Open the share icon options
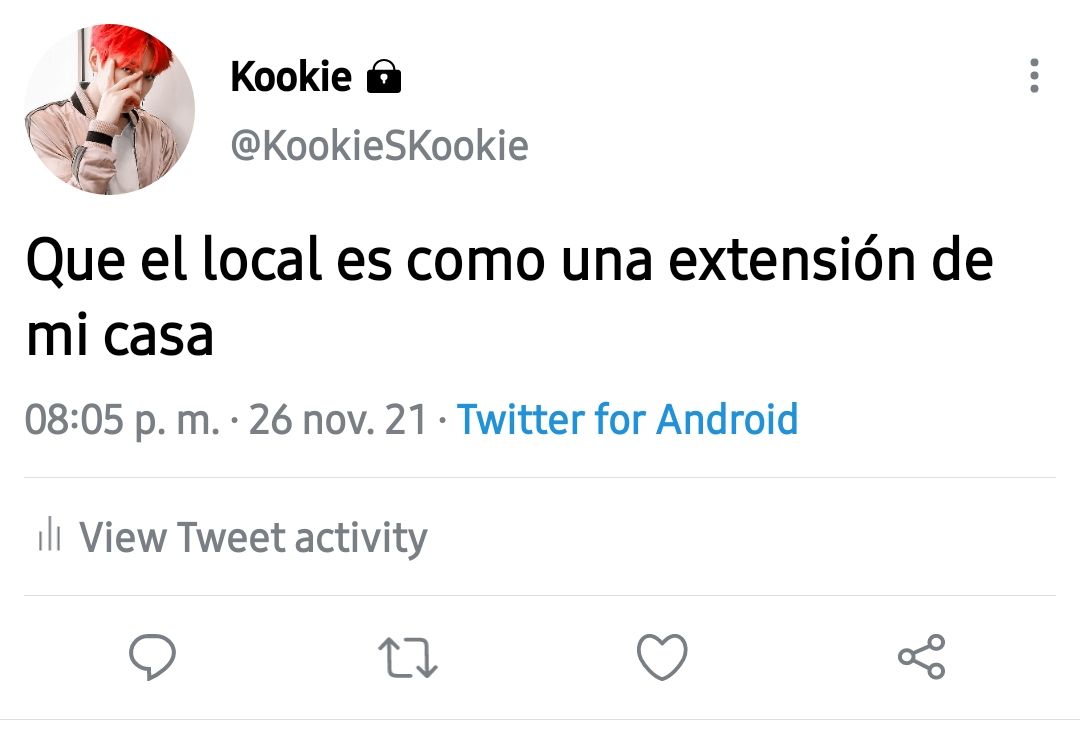 922,657
